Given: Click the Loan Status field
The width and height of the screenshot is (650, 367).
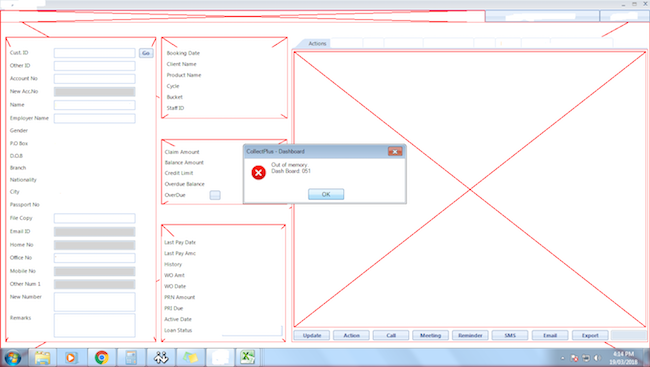Looking at the screenshot, I should 252,331.
